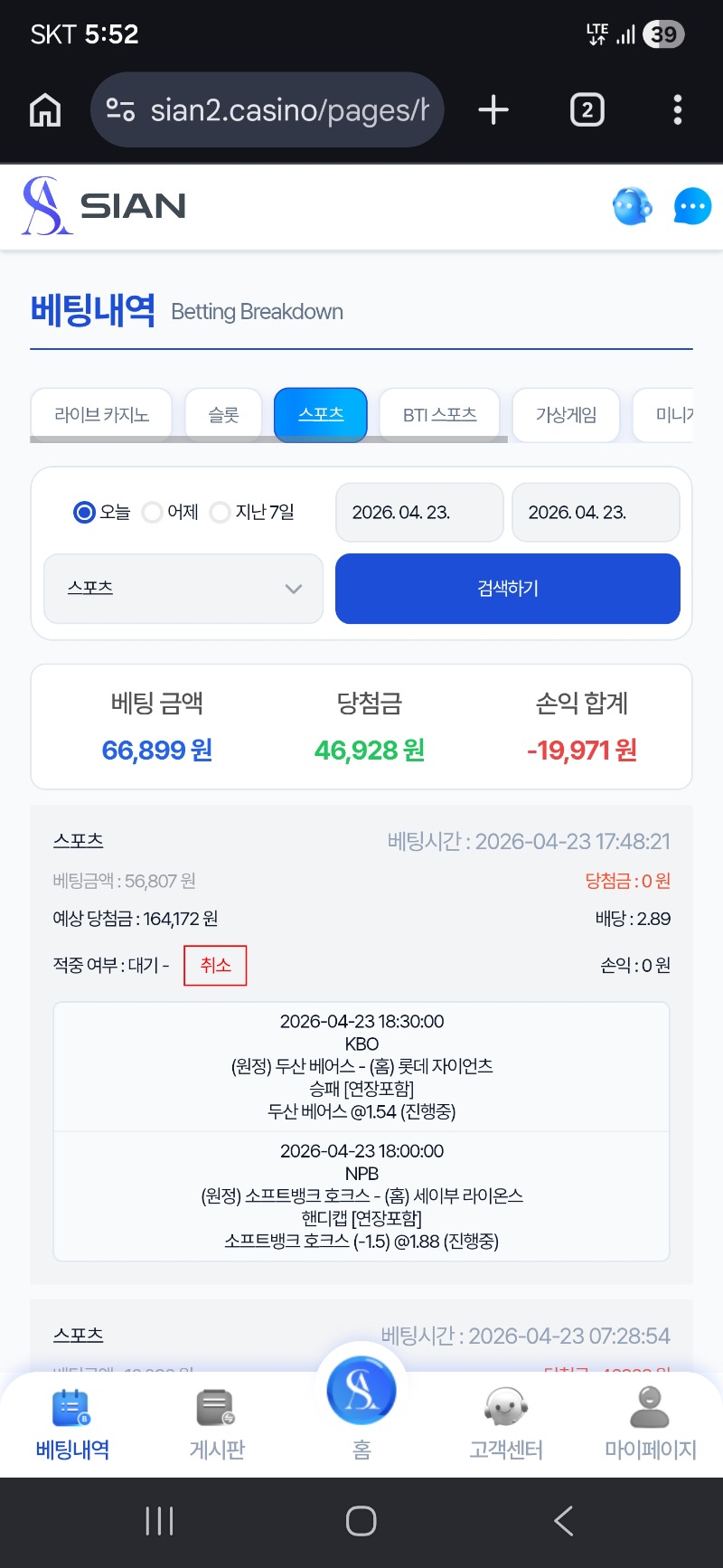Image resolution: width=723 pixels, height=1568 pixels.
Task: Select the 지난 7일 radio button
Action: click(220, 513)
